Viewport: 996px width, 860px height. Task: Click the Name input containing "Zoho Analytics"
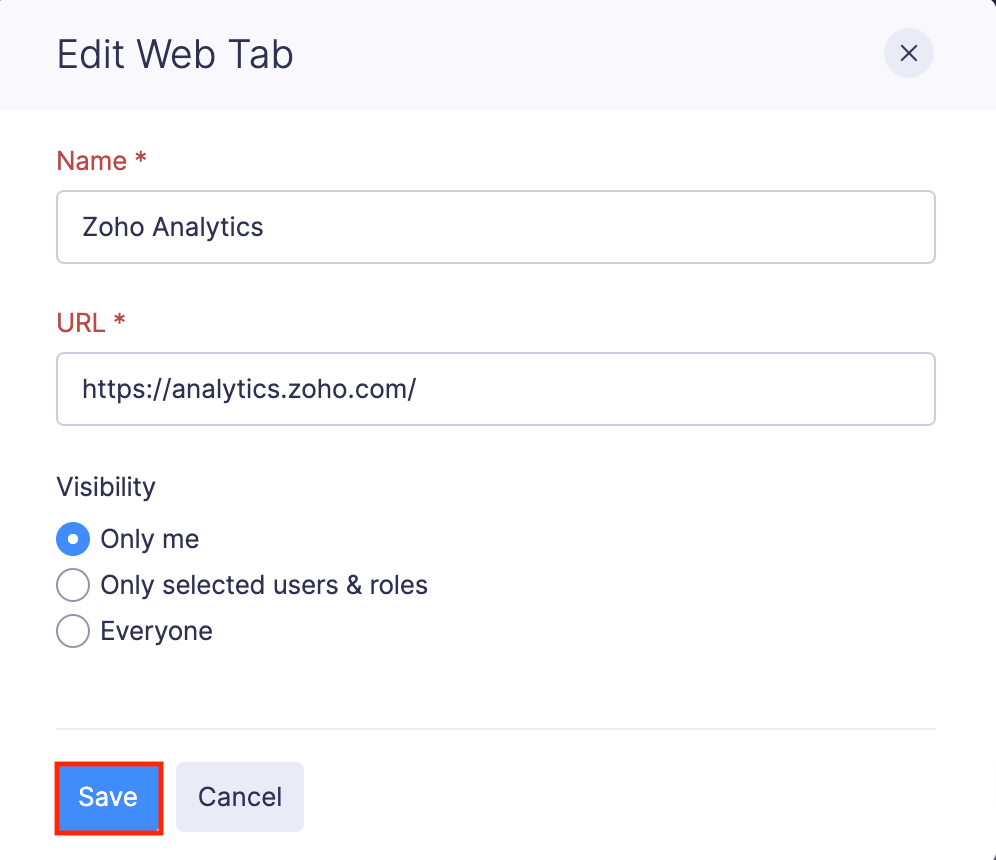(x=496, y=227)
